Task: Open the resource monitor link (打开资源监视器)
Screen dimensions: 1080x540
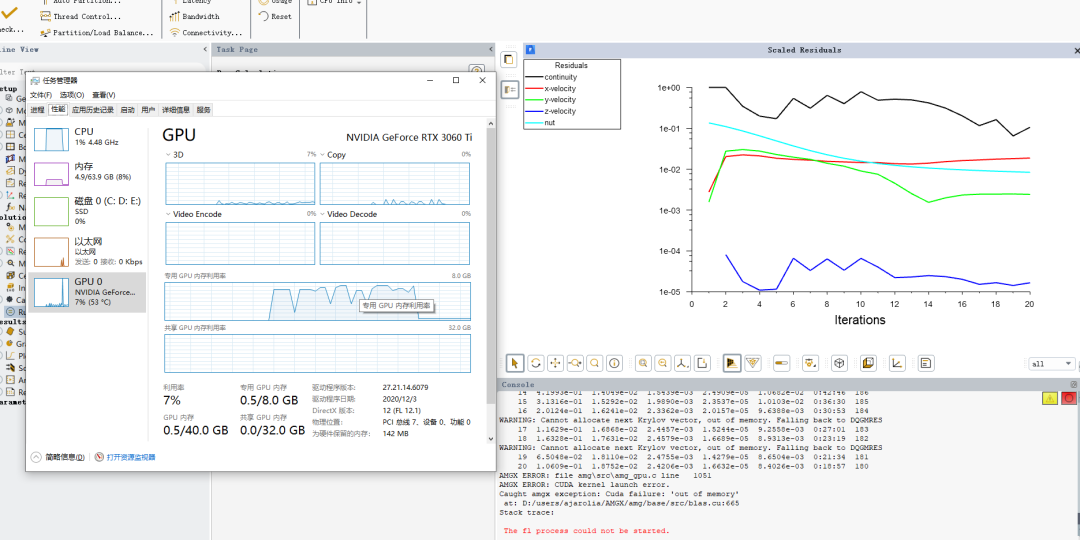Action: pyautogui.click(x=130, y=457)
